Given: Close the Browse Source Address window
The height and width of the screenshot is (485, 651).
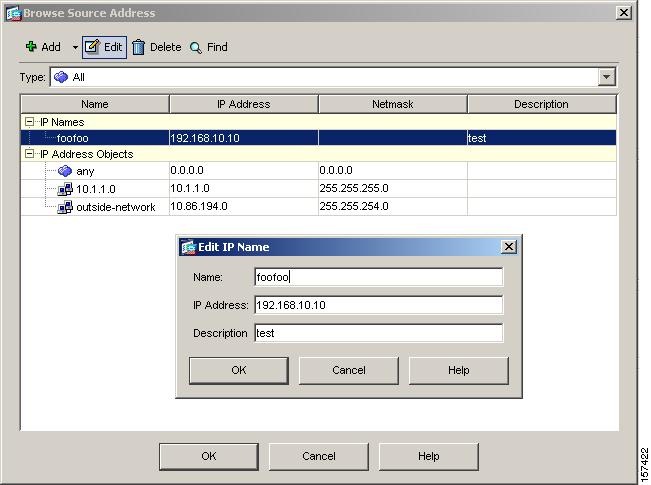Looking at the screenshot, I should pos(624,13).
